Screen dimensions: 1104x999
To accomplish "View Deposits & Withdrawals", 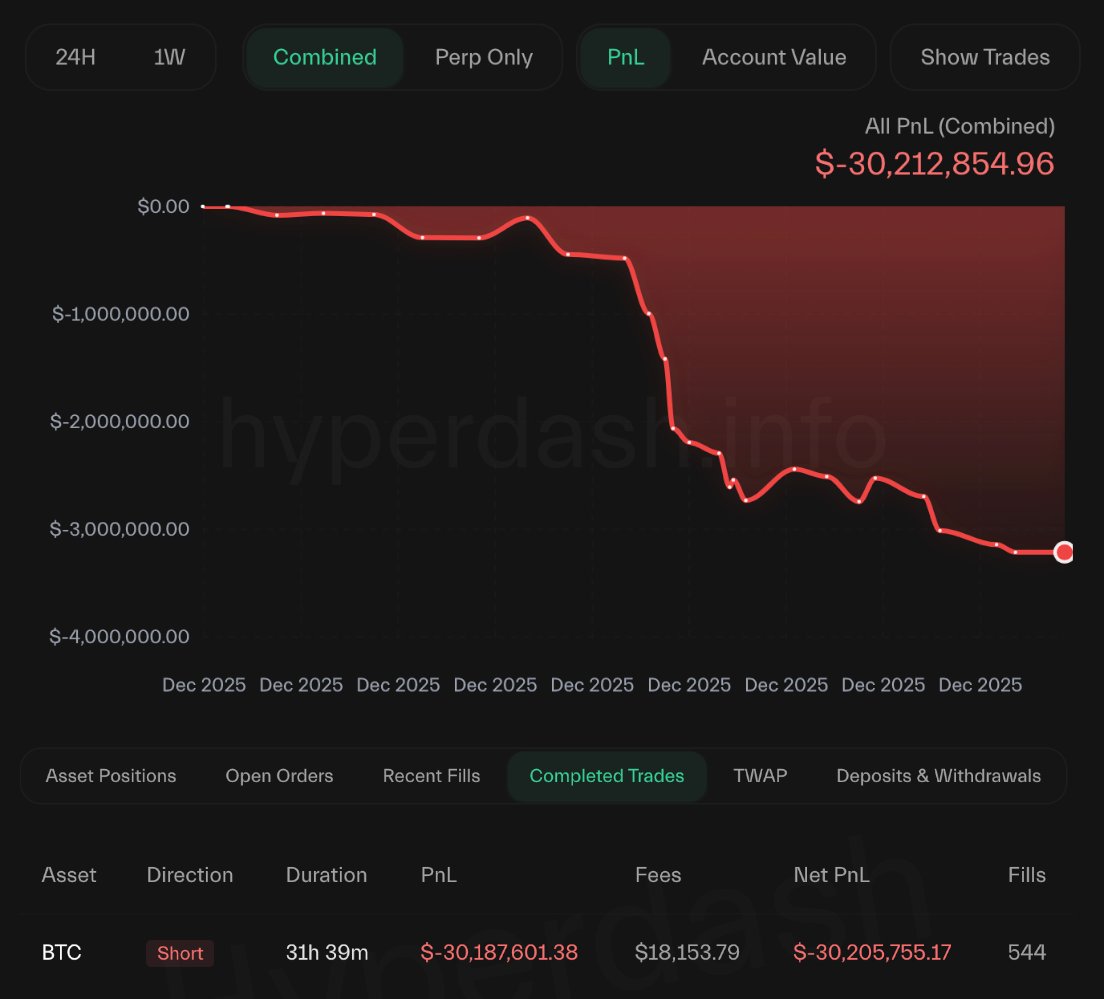I will 938,776.
